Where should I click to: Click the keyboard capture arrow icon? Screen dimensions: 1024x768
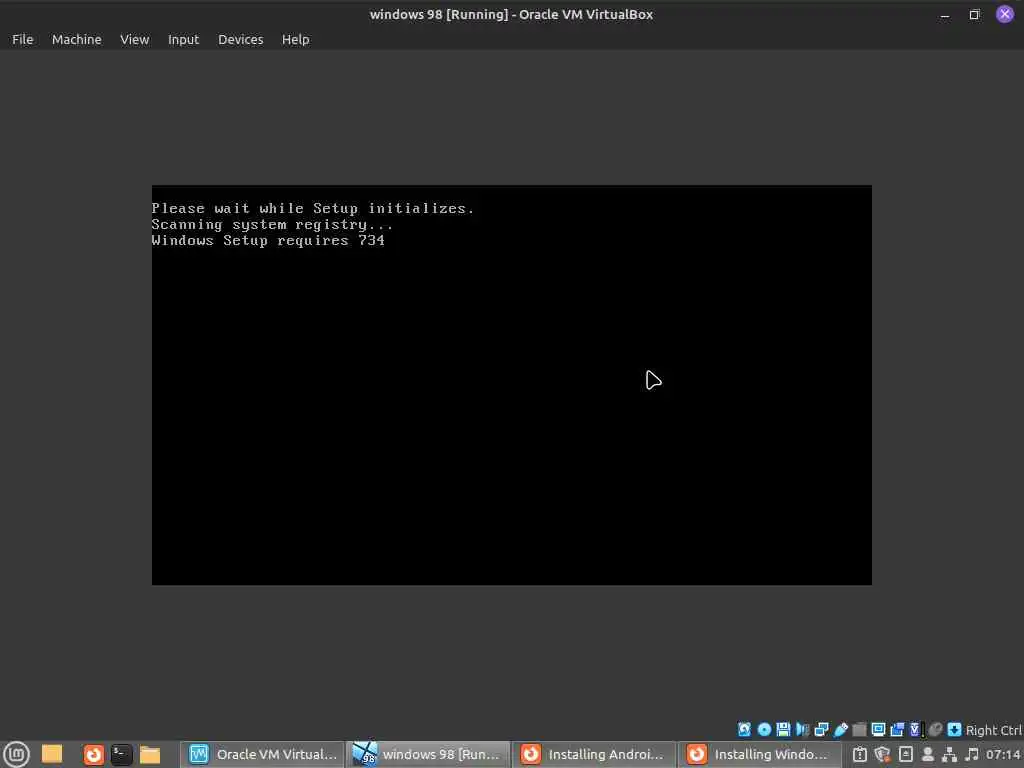(954, 729)
